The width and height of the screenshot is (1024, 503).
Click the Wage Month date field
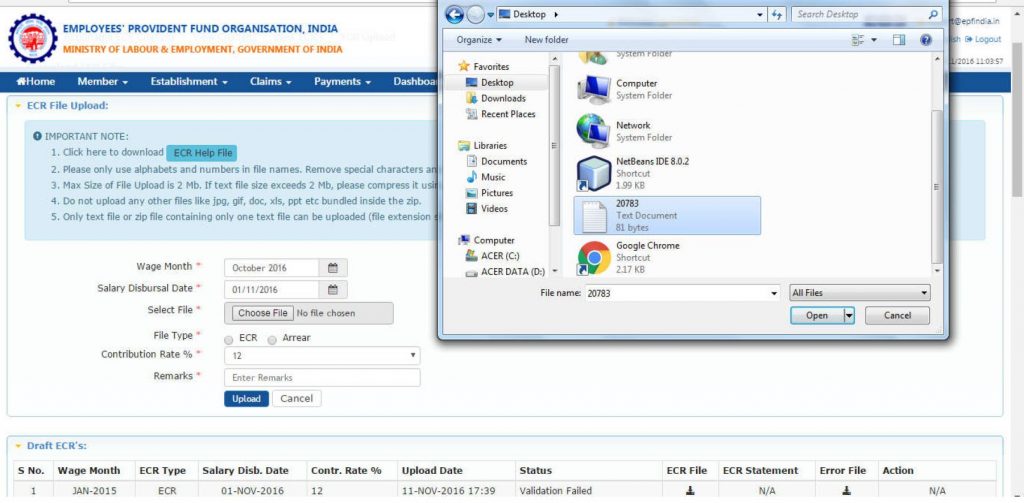pyautogui.click(x=272, y=268)
